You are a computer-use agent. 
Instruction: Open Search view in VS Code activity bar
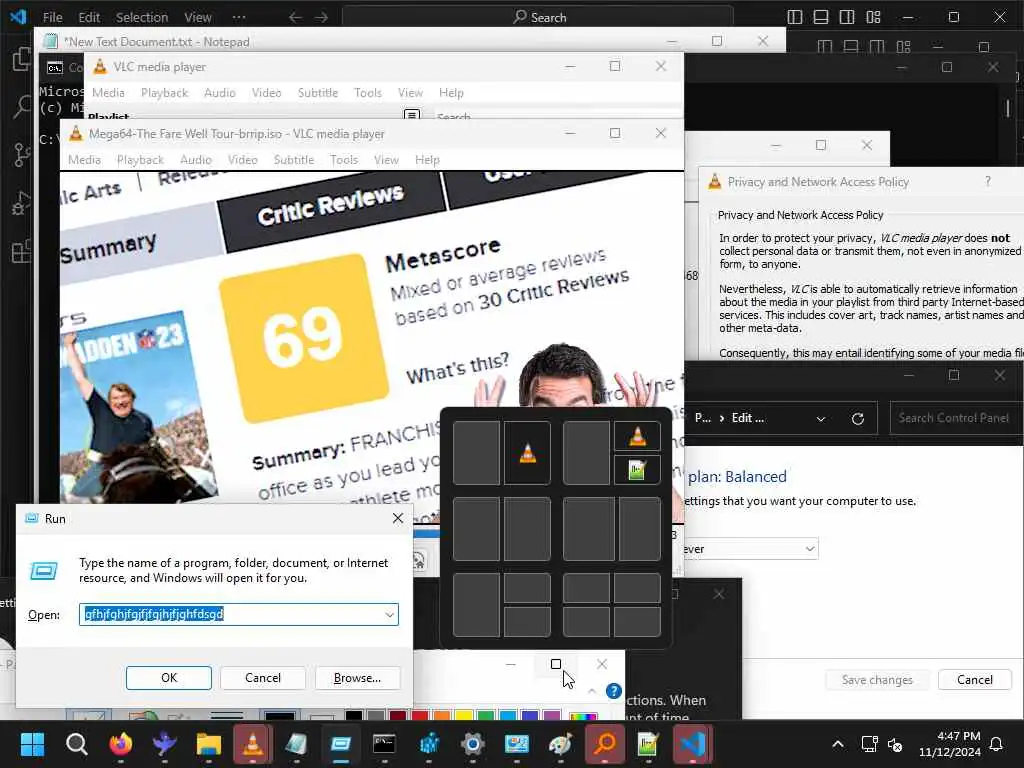click(21, 106)
